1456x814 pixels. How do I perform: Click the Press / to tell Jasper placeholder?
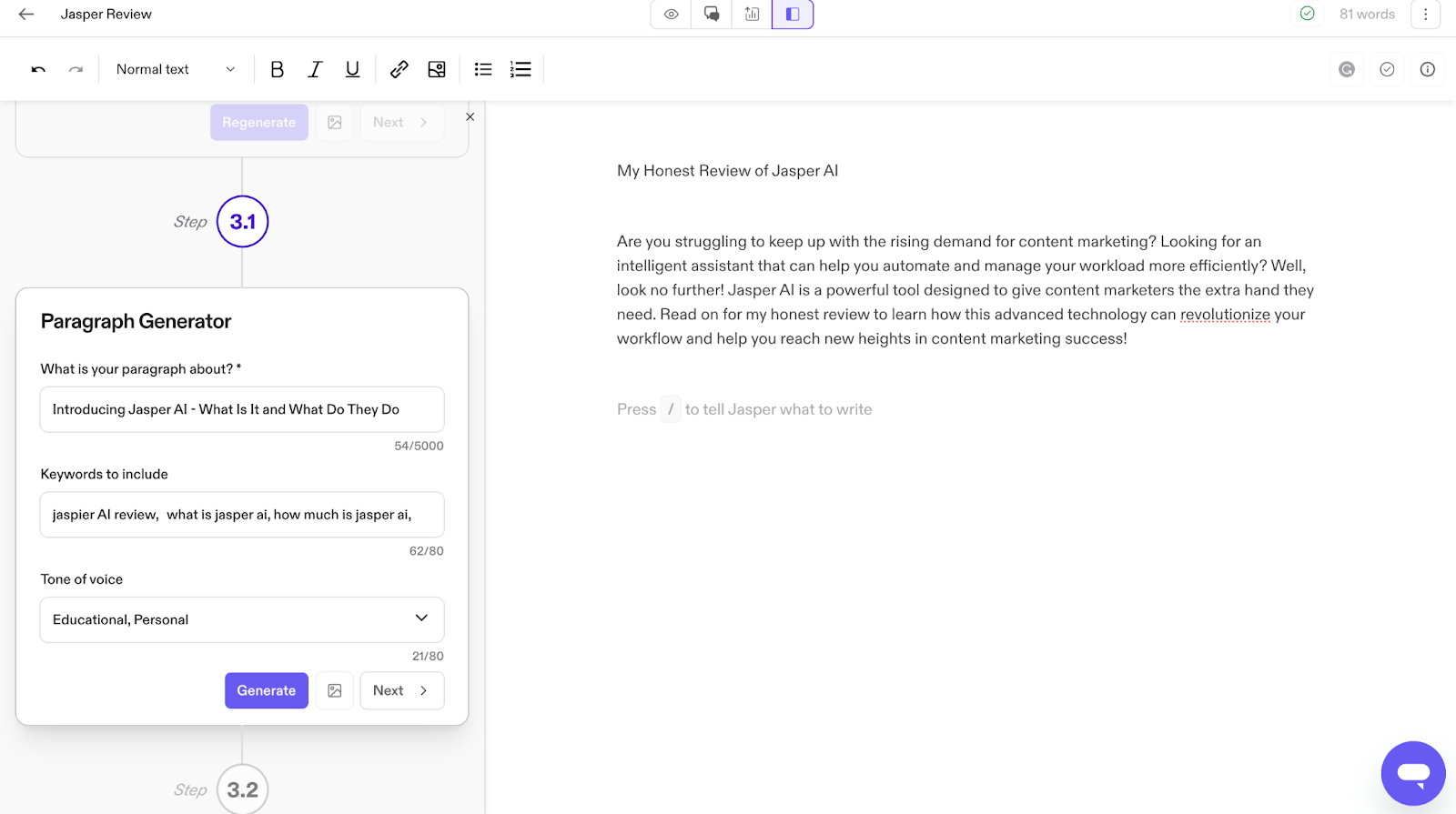744,409
